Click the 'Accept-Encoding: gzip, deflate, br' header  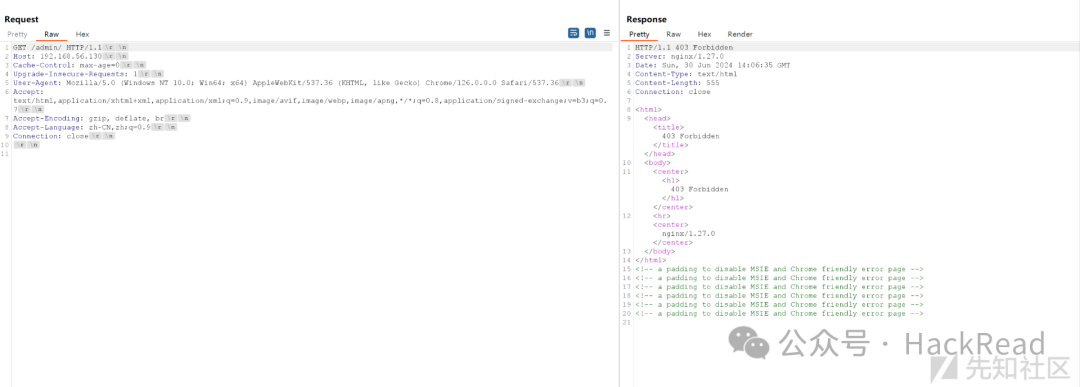pyautogui.click(x=88, y=118)
